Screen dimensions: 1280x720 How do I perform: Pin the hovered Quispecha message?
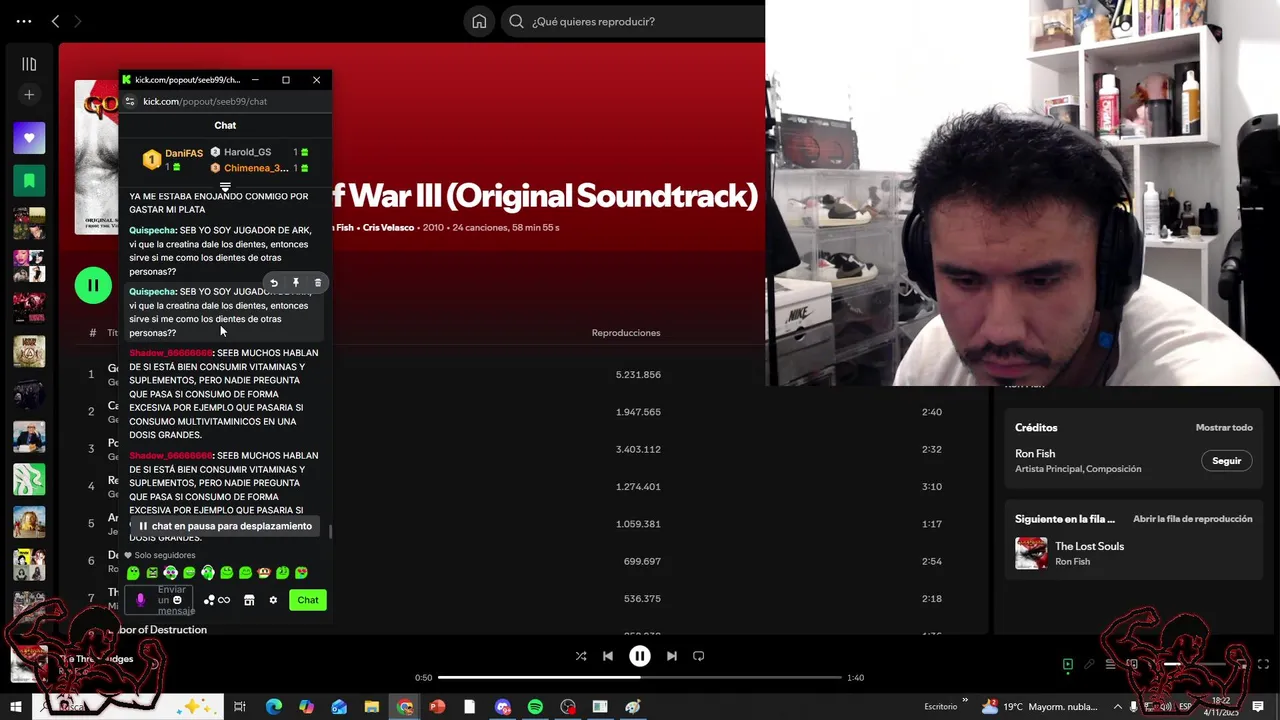(296, 283)
